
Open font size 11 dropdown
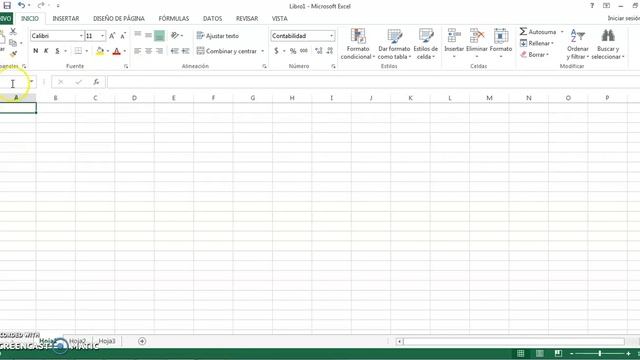(102, 36)
